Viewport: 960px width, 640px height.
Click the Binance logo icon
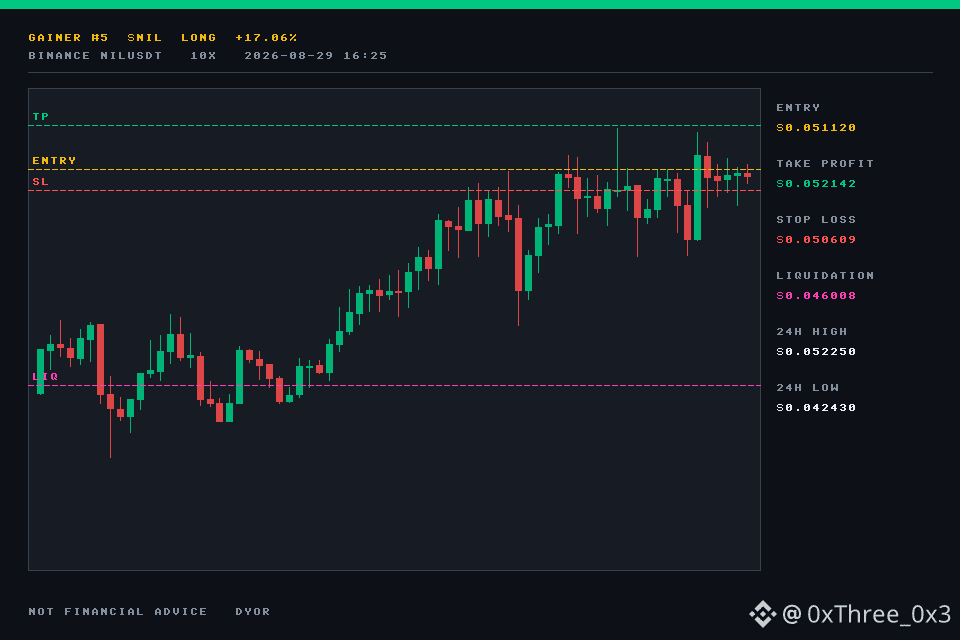[x=763, y=614]
